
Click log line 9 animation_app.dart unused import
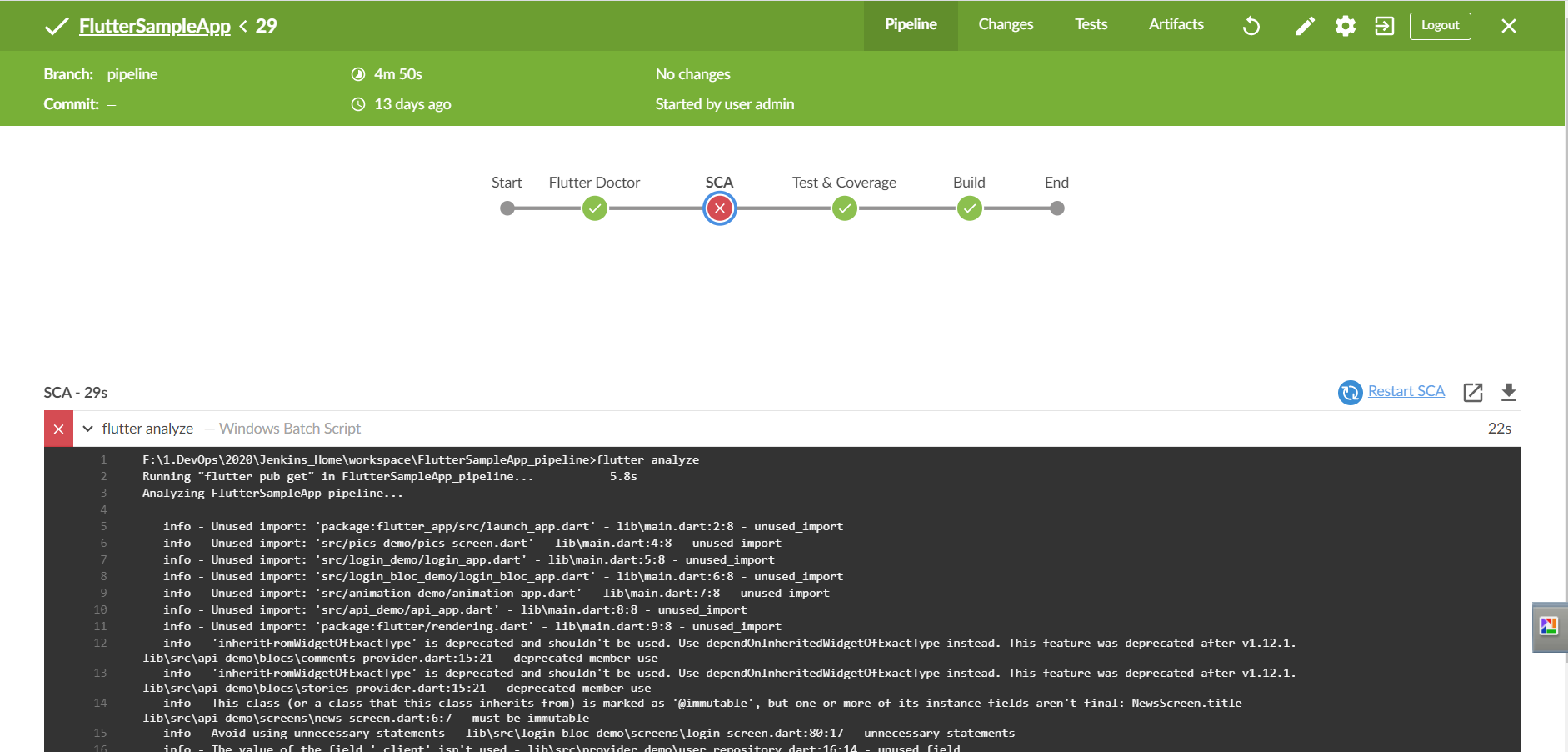click(x=497, y=593)
